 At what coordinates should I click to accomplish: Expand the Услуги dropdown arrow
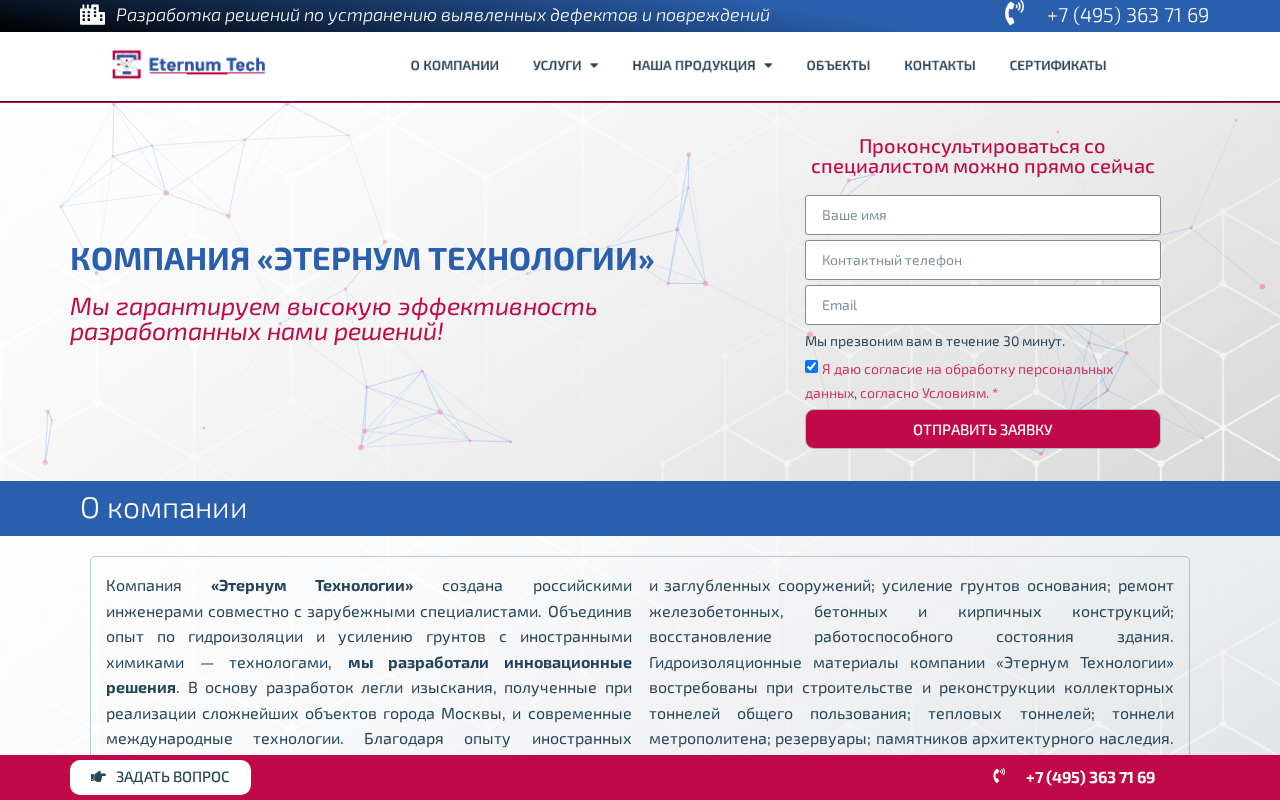(x=594, y=66)
